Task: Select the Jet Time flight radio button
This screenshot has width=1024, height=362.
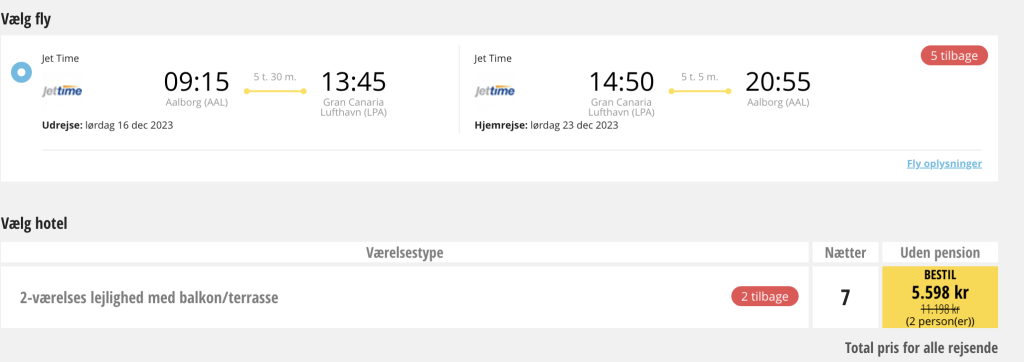Action: [22, 73]
